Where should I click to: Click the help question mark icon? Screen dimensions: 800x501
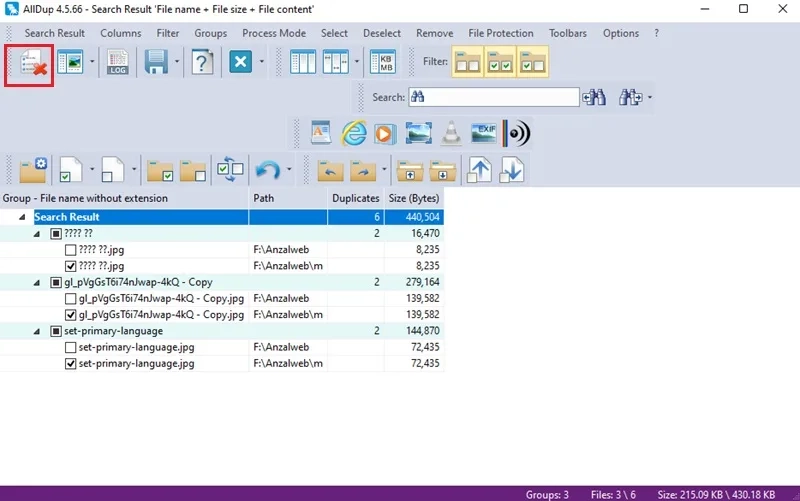click(202, 62)
